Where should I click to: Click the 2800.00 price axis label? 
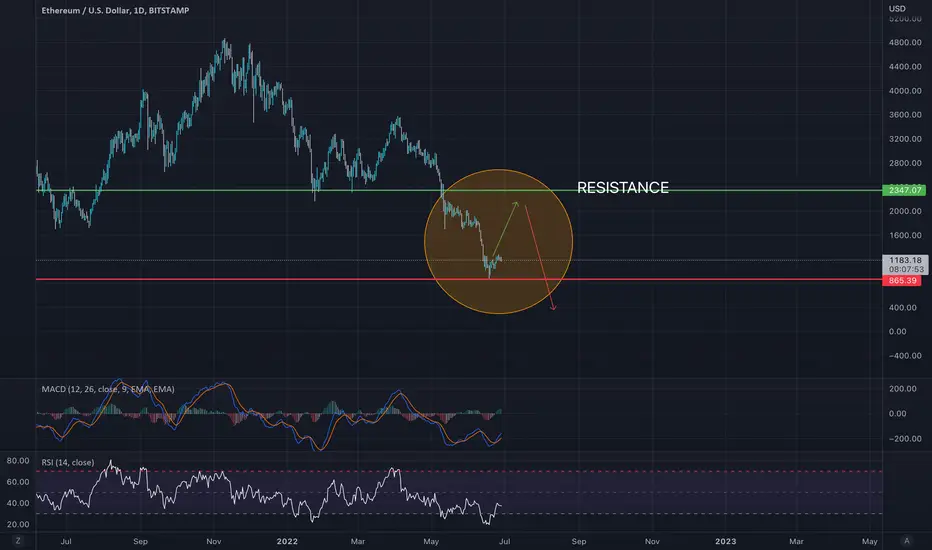(905, 163)
